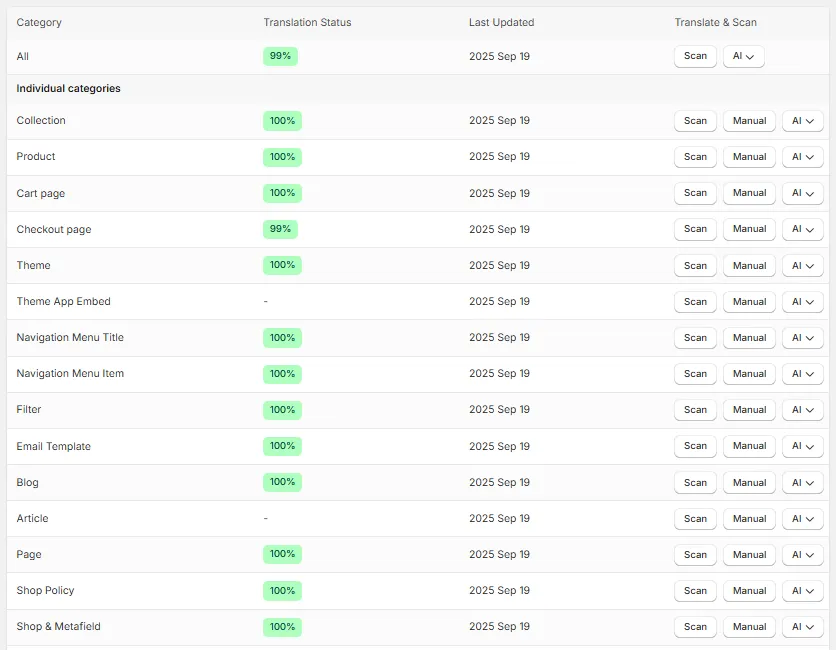Expand AI dropdown for Collection
Screen dimensions: 836x650
(x=802, y=121)
